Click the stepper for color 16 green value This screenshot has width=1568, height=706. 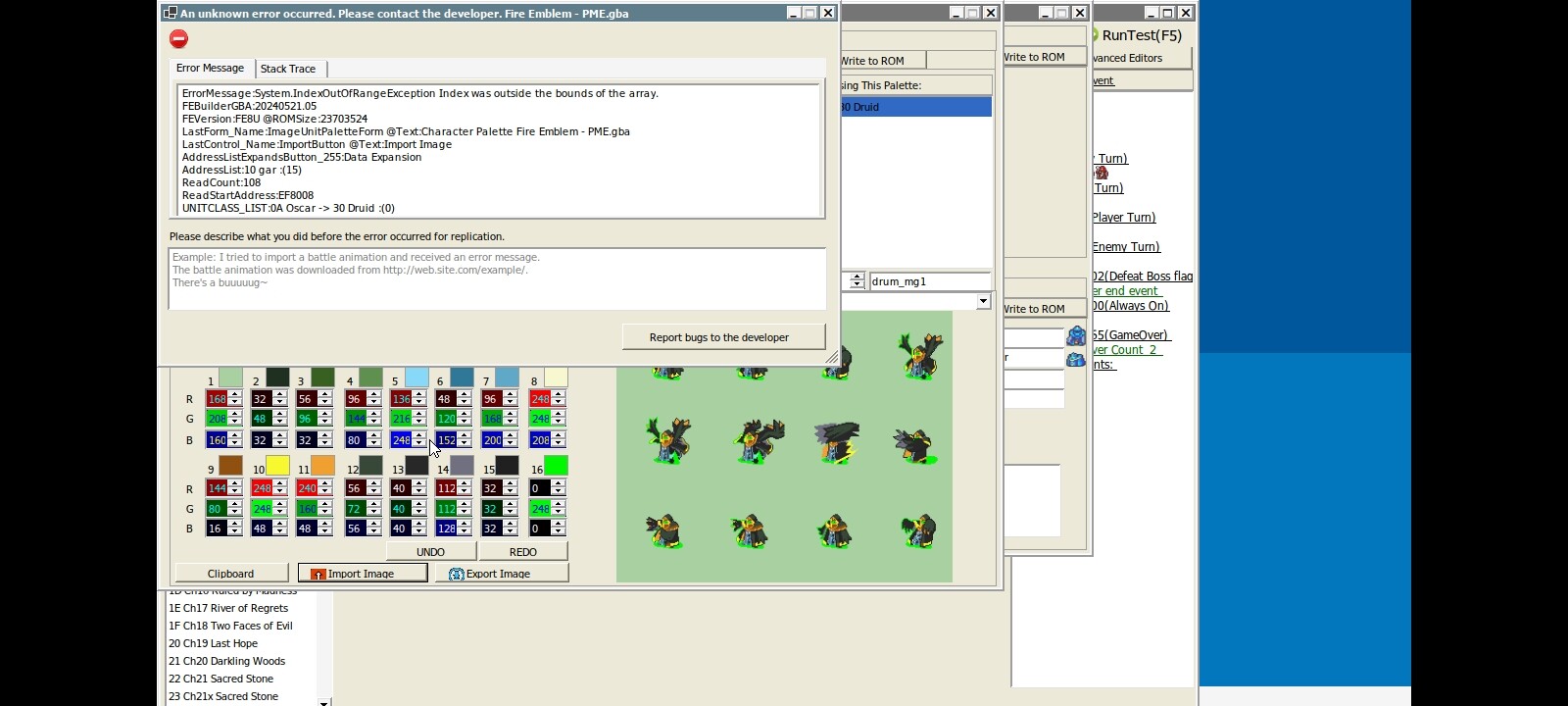[x=559, y=509]
